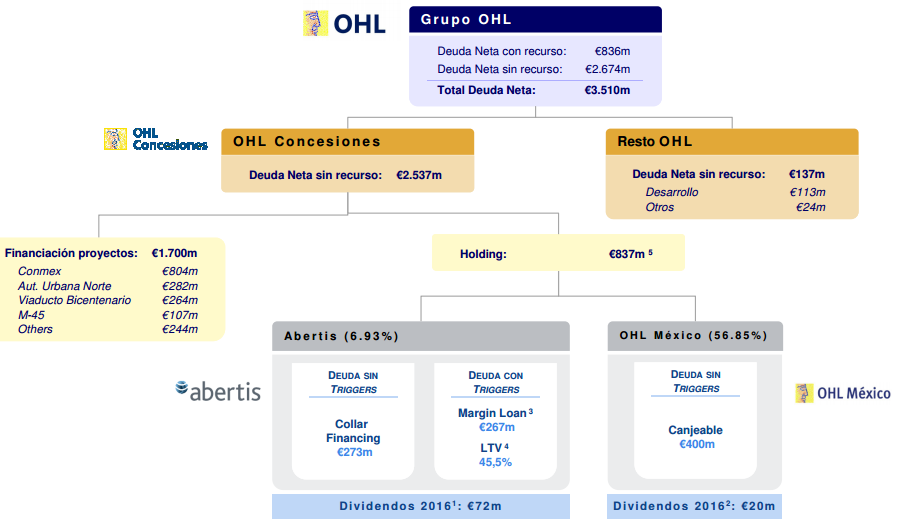The height and width of the screenshot is (530, 900).
Task: Click the Holding label
Action: (483, 254)
